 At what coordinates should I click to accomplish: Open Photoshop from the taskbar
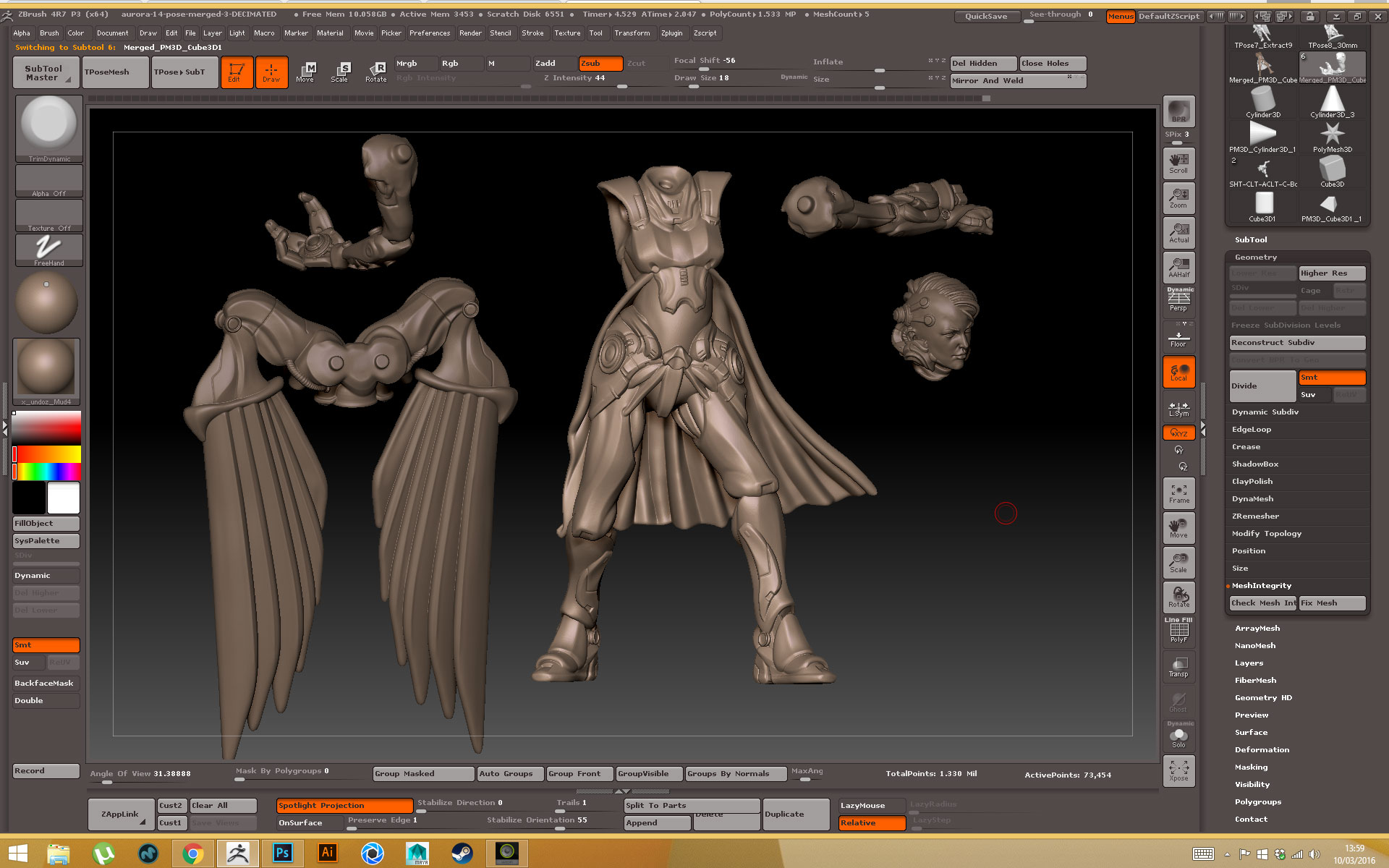pos(283,853)
